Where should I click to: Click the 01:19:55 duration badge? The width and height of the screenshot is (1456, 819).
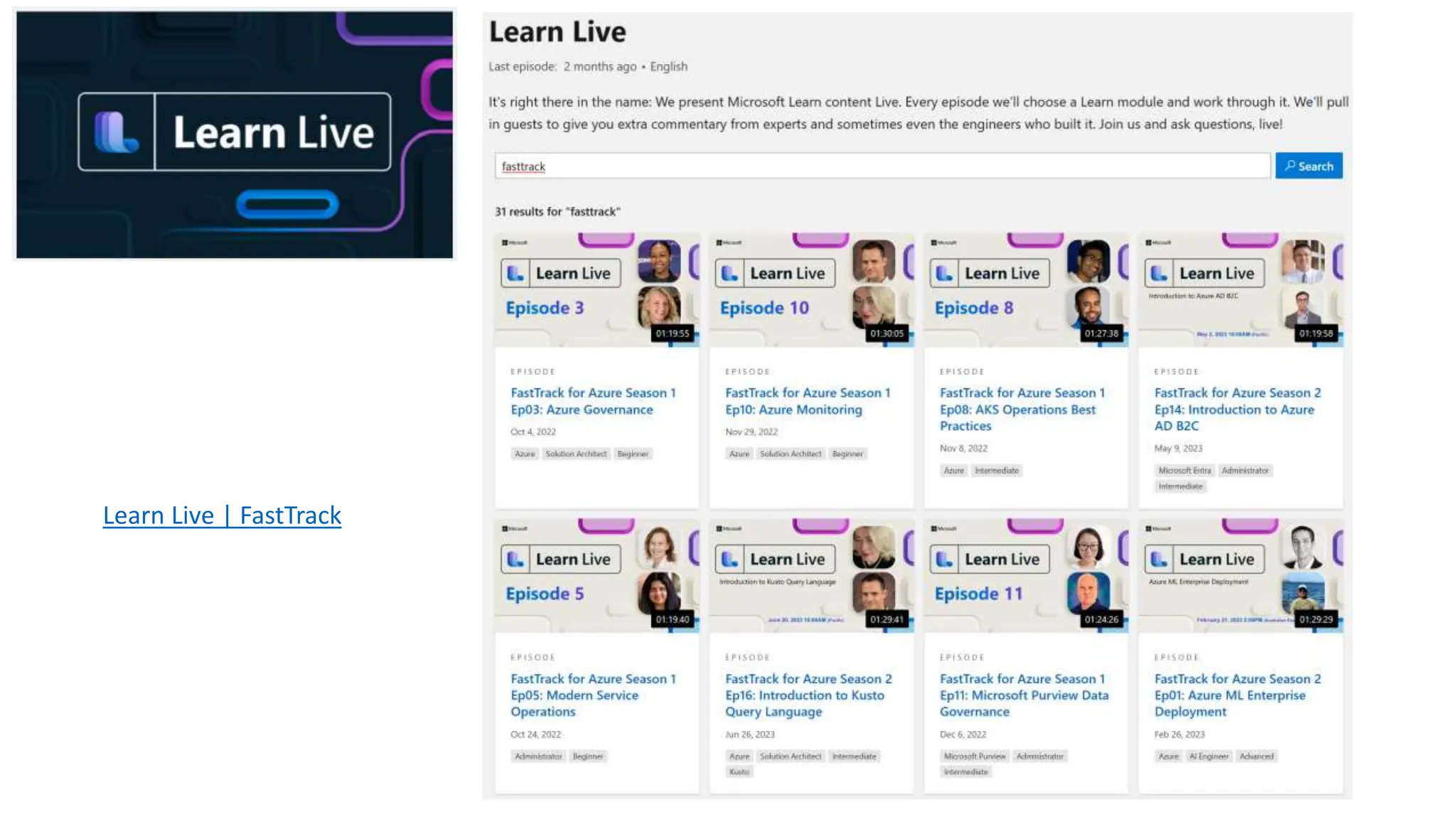pyautogui.click(x=673, y=333)
